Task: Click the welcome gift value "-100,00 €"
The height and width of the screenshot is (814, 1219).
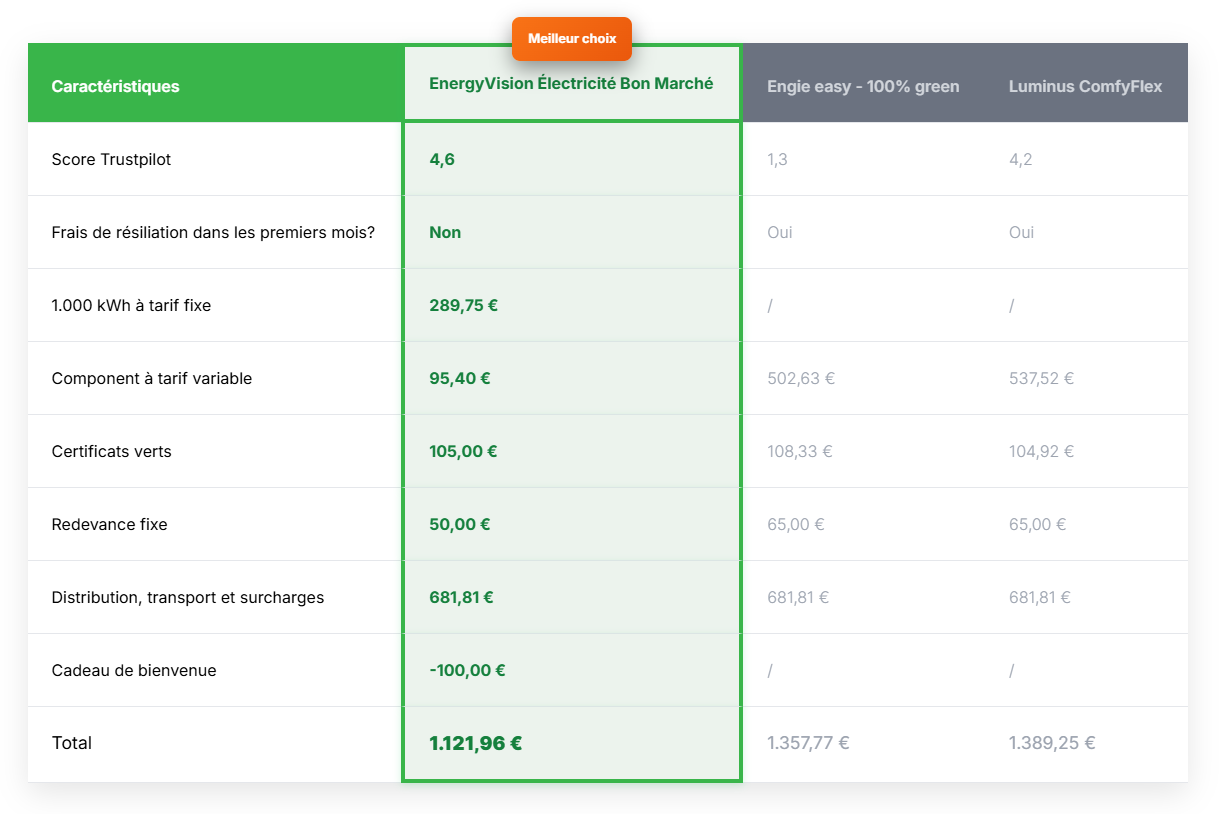Action: pos(467,670)
